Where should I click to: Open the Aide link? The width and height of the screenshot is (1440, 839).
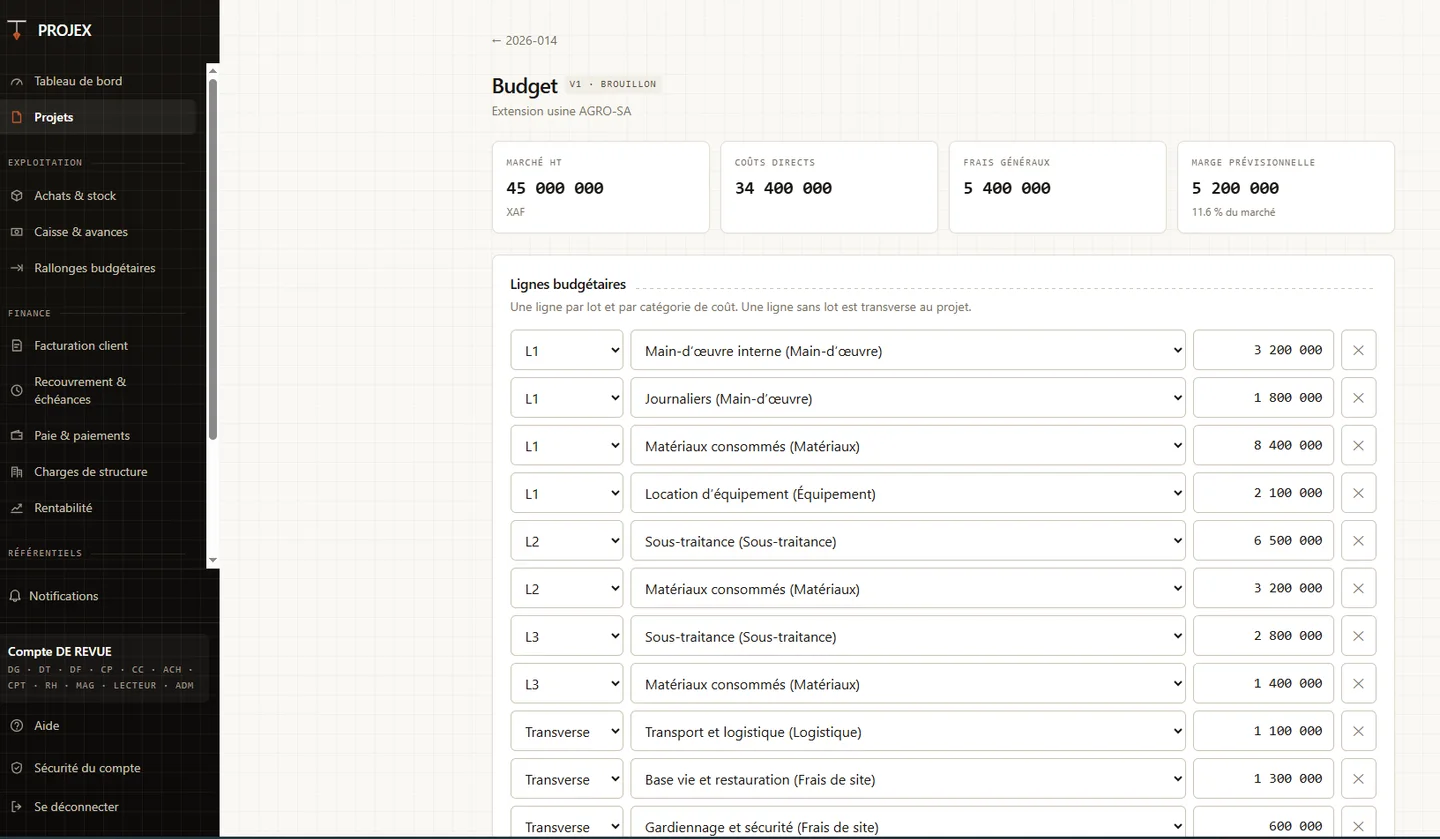[x=47, y=726]
